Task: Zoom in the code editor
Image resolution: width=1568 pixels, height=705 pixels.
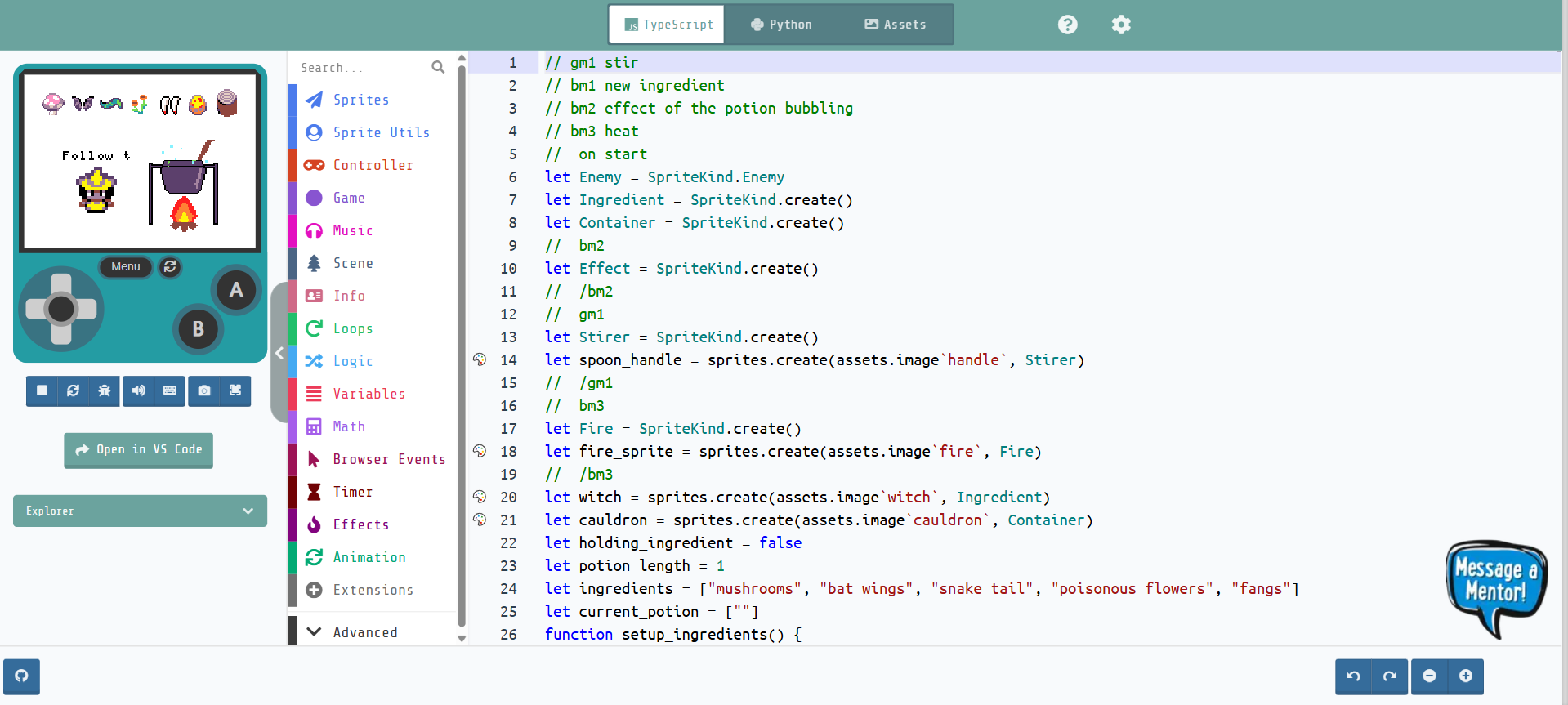Action: [x=1466, y=676]
